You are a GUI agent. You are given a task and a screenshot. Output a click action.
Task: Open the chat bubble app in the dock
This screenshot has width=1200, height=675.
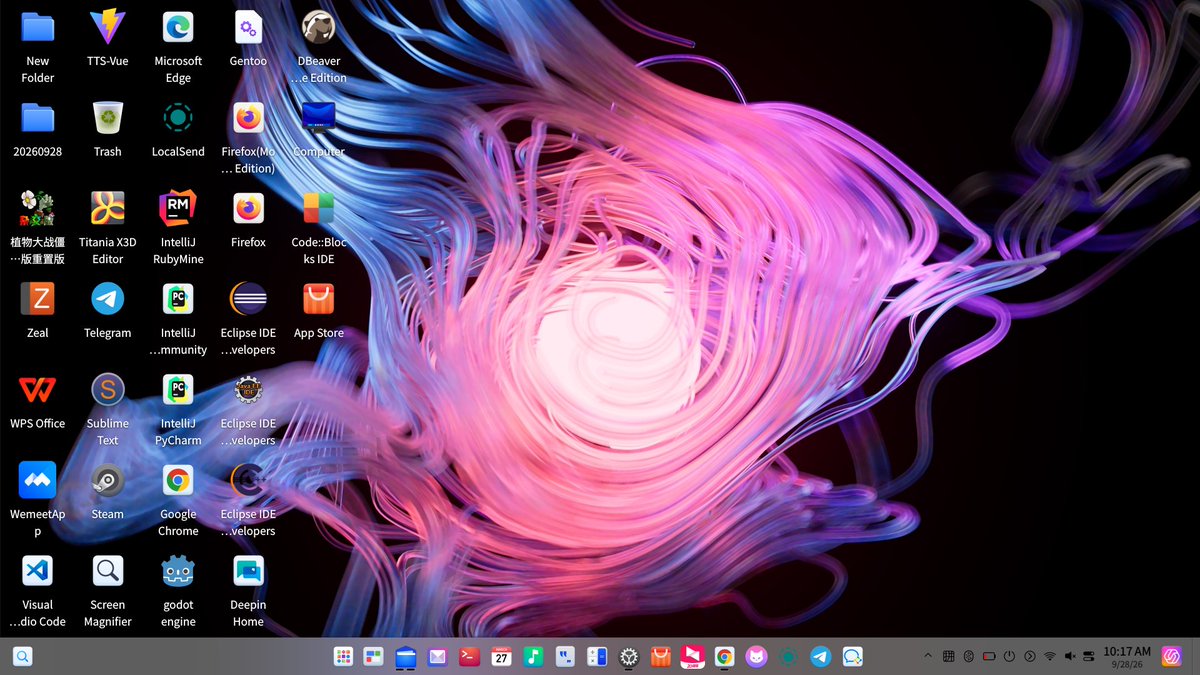(x=852, y=657)
